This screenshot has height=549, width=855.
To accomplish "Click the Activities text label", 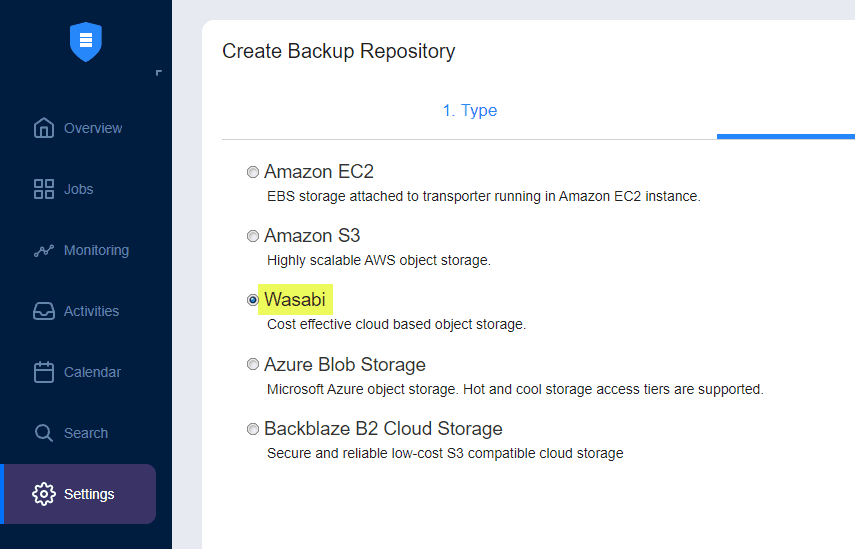I will click(x=91, y=311).
